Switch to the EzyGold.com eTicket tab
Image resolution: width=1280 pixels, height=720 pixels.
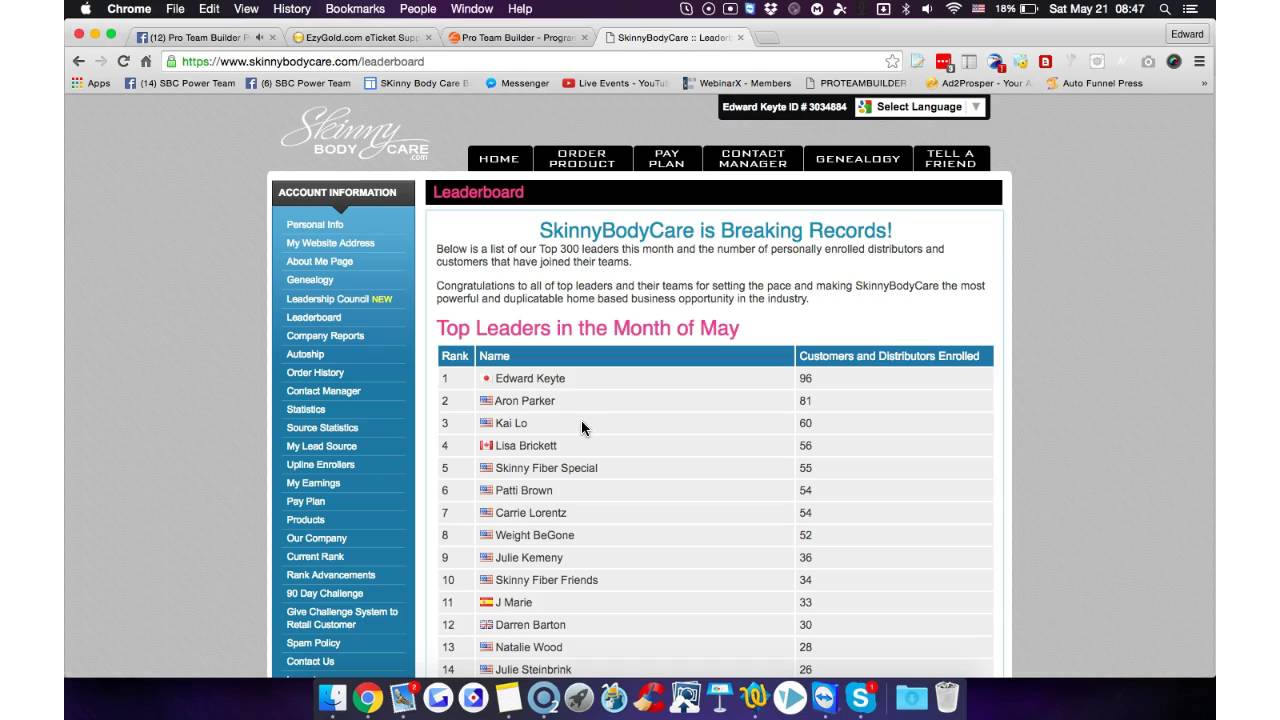point(363,37)
